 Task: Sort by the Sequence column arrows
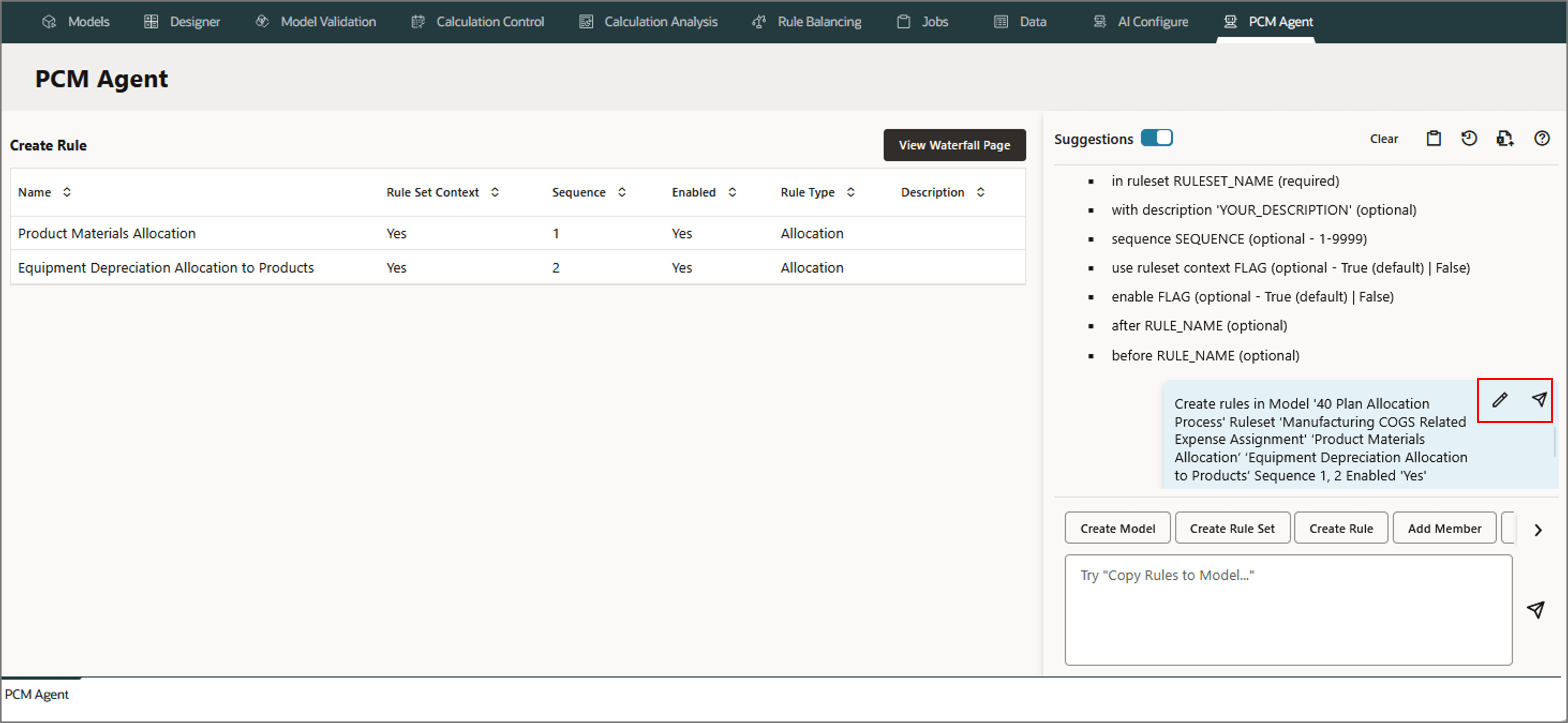pyautogui.click(x=622, y=192)
